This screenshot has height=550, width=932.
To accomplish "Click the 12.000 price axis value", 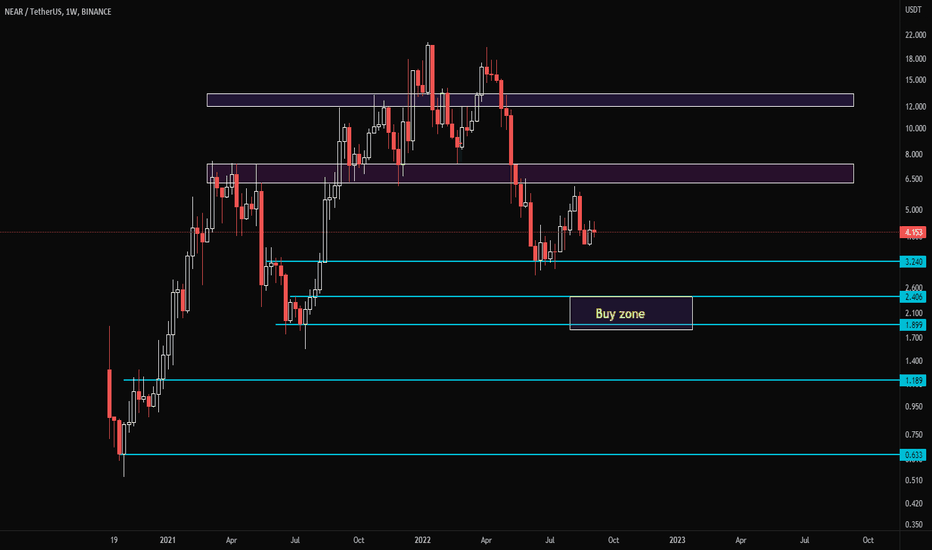I will 915,107.
